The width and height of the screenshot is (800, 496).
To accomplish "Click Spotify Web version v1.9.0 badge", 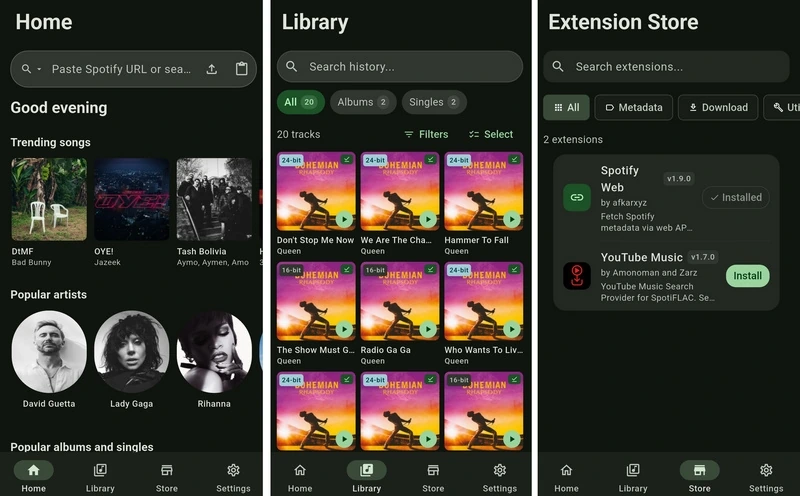I will pos(679,179).
